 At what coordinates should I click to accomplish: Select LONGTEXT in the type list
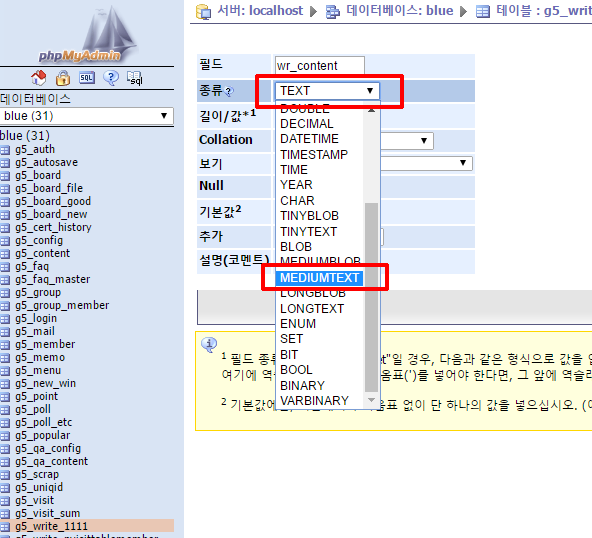click(312, 309)
